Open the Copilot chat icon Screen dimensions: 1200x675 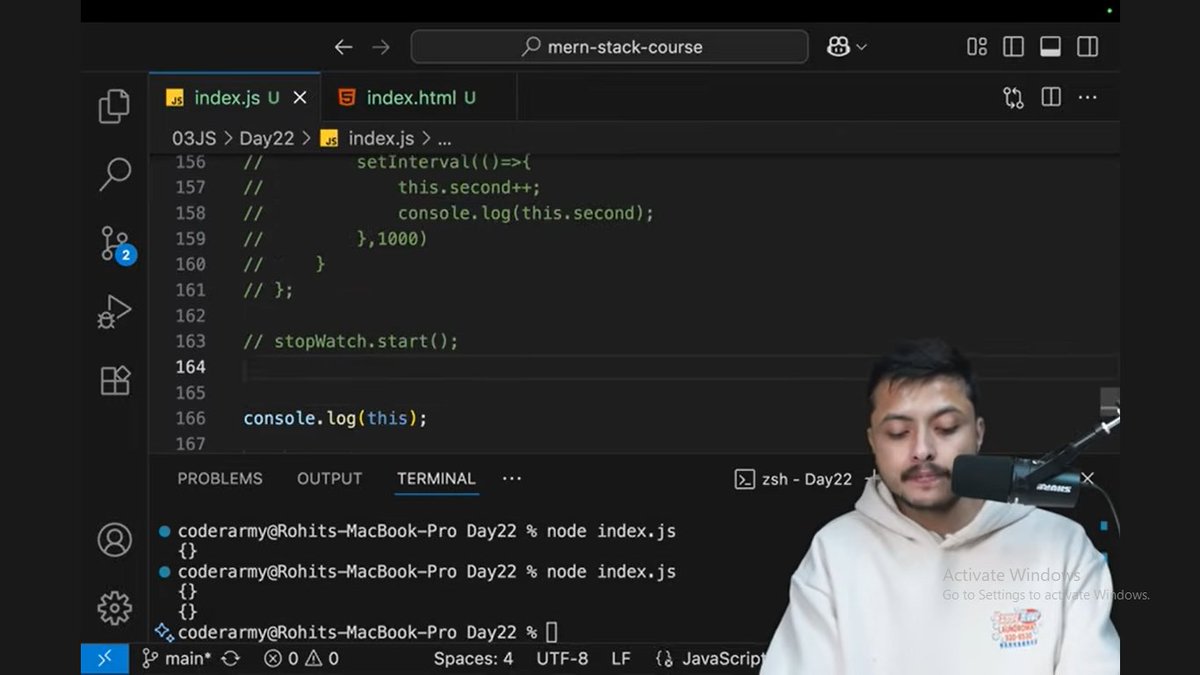click(x=838, y=47)
